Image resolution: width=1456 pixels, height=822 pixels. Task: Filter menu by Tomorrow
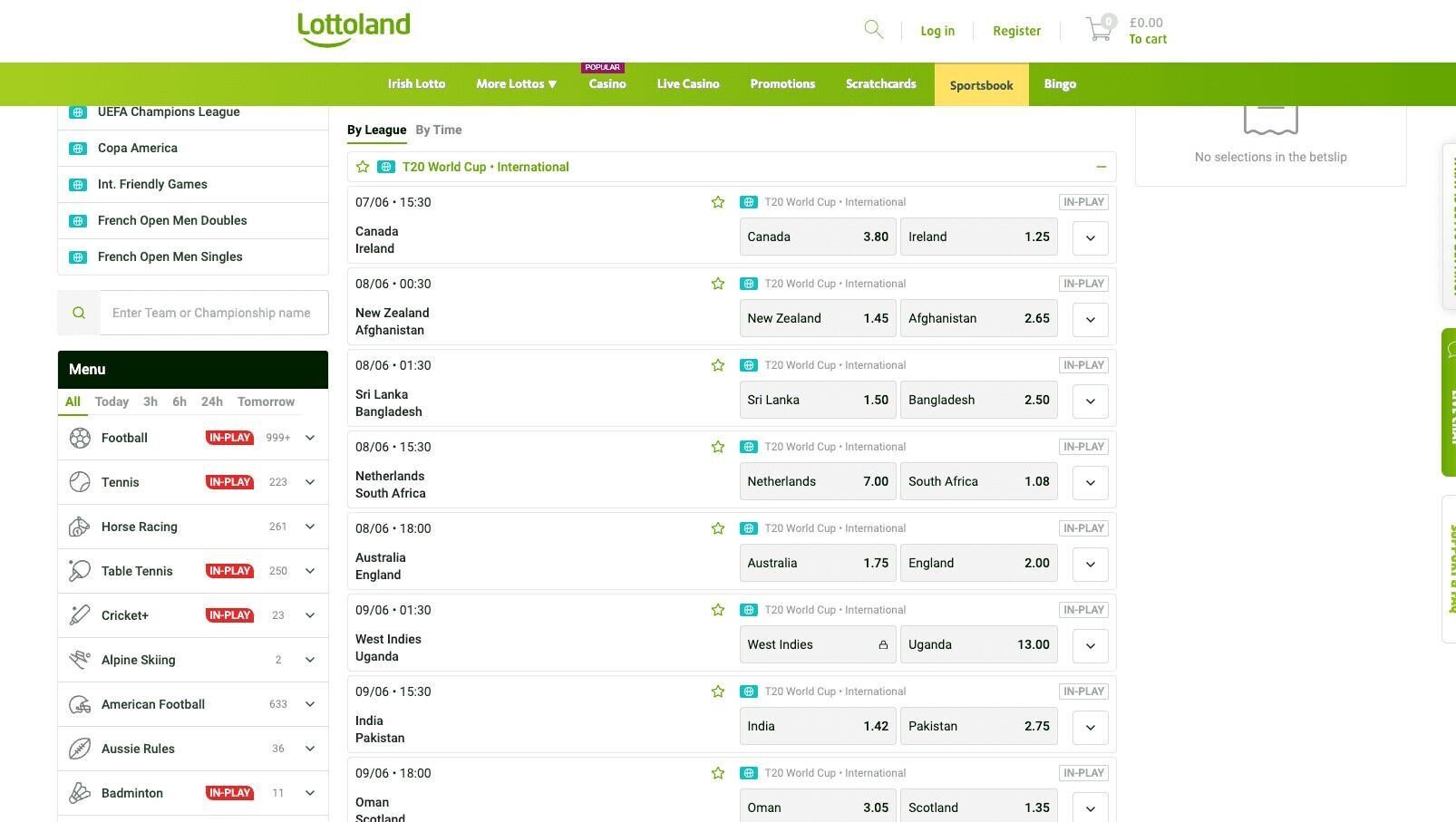coord(266,401)
